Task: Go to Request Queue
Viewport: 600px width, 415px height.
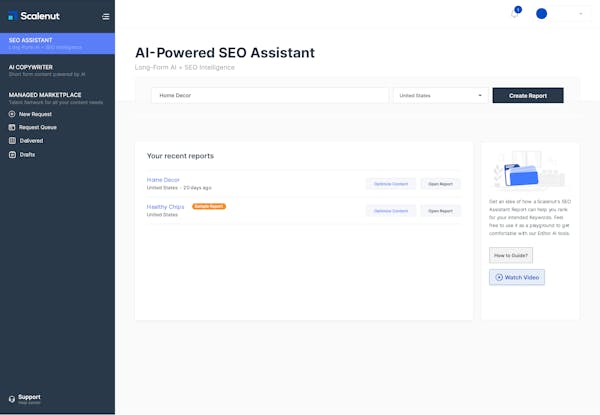Action: point(38,127)
